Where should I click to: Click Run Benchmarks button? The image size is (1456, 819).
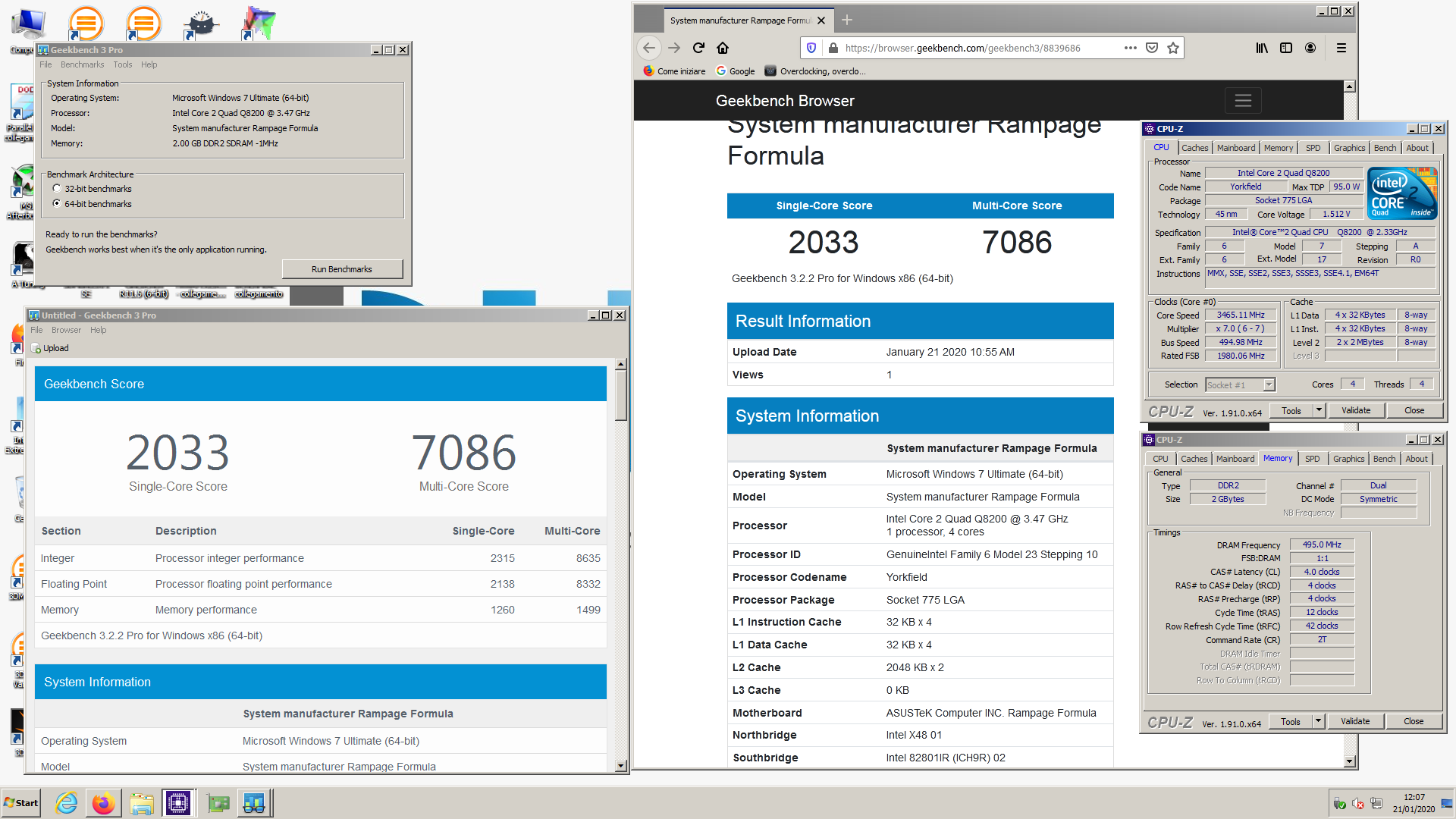click(342, 269)
